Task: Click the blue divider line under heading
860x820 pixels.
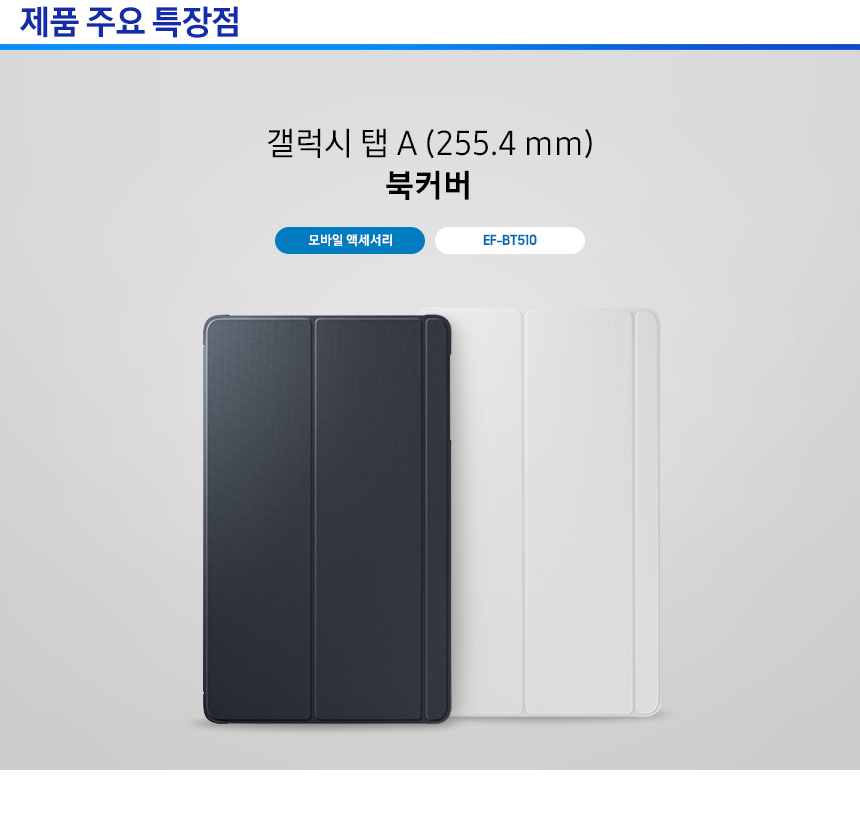Action: pos(430,47)
